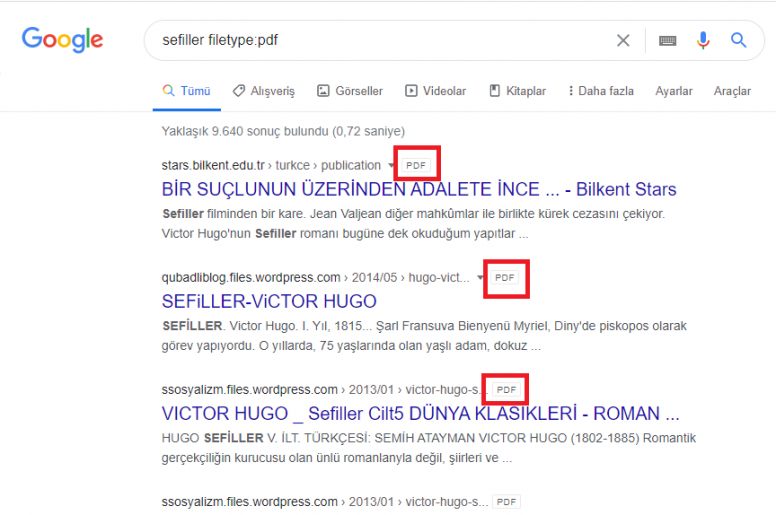776x515 pixels.
Task: Click Araçlar to show search tools
Action: [x=732, y=91]
